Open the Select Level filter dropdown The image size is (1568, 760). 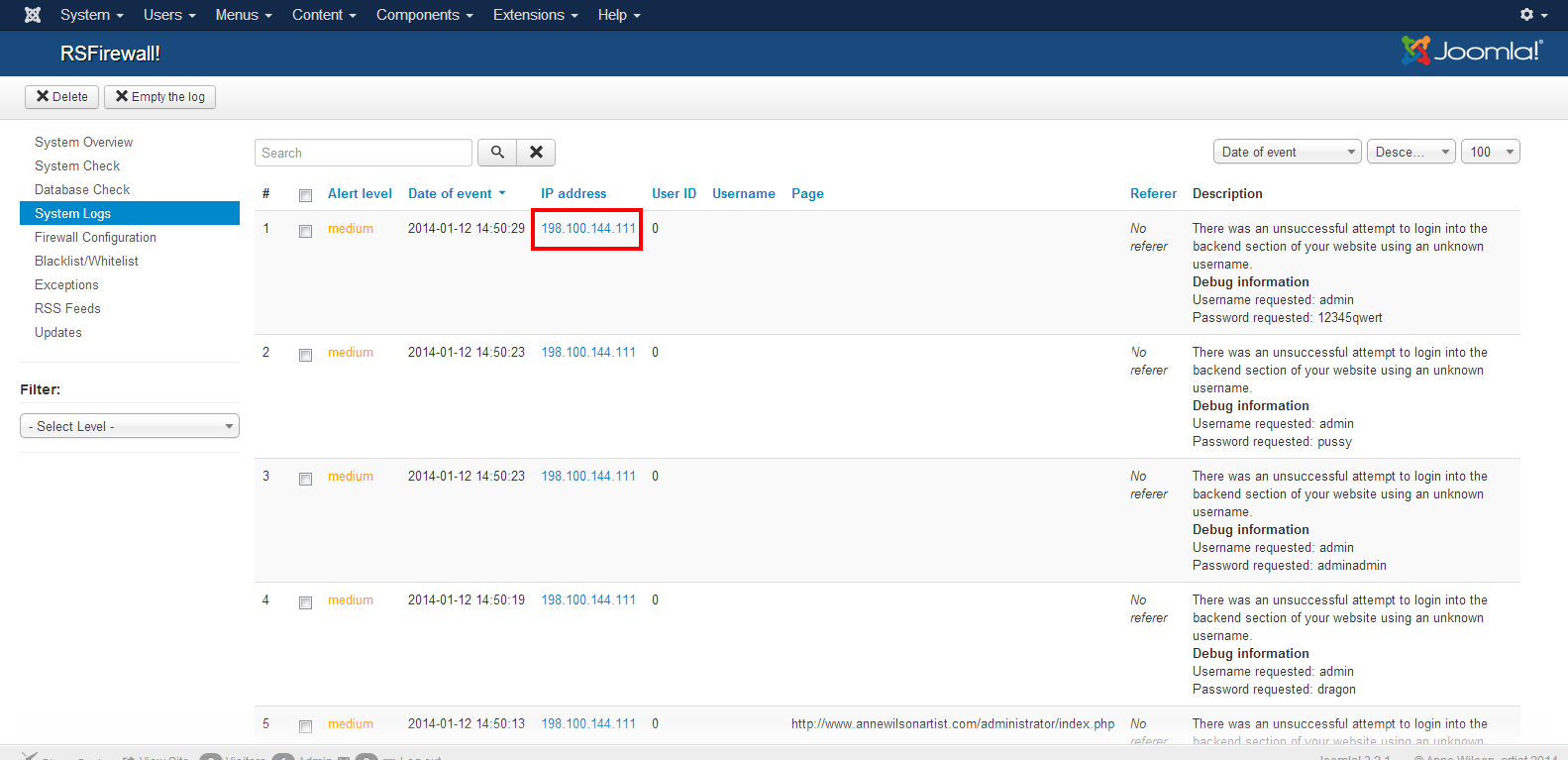point(130,426)
